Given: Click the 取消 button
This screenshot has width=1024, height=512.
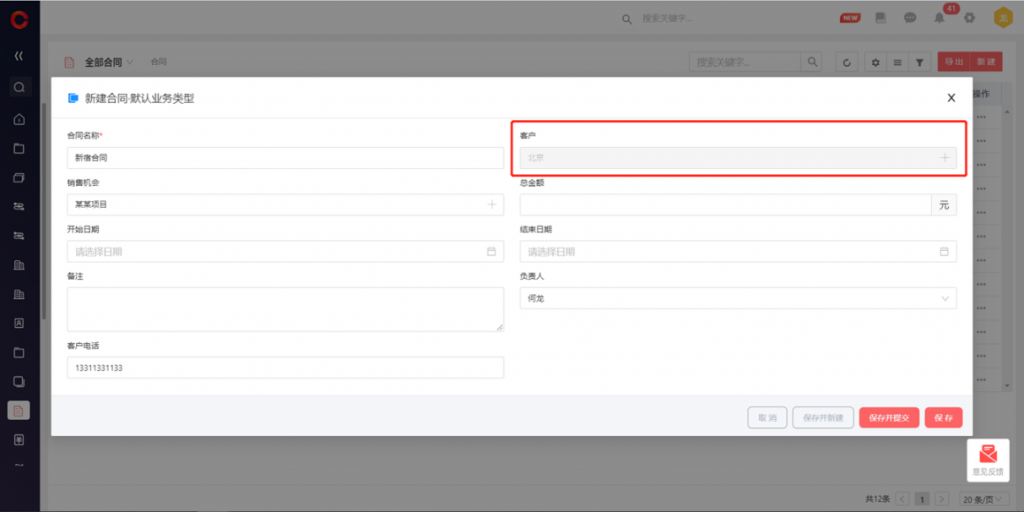Looking at the screenshot, I should (767, 417).
